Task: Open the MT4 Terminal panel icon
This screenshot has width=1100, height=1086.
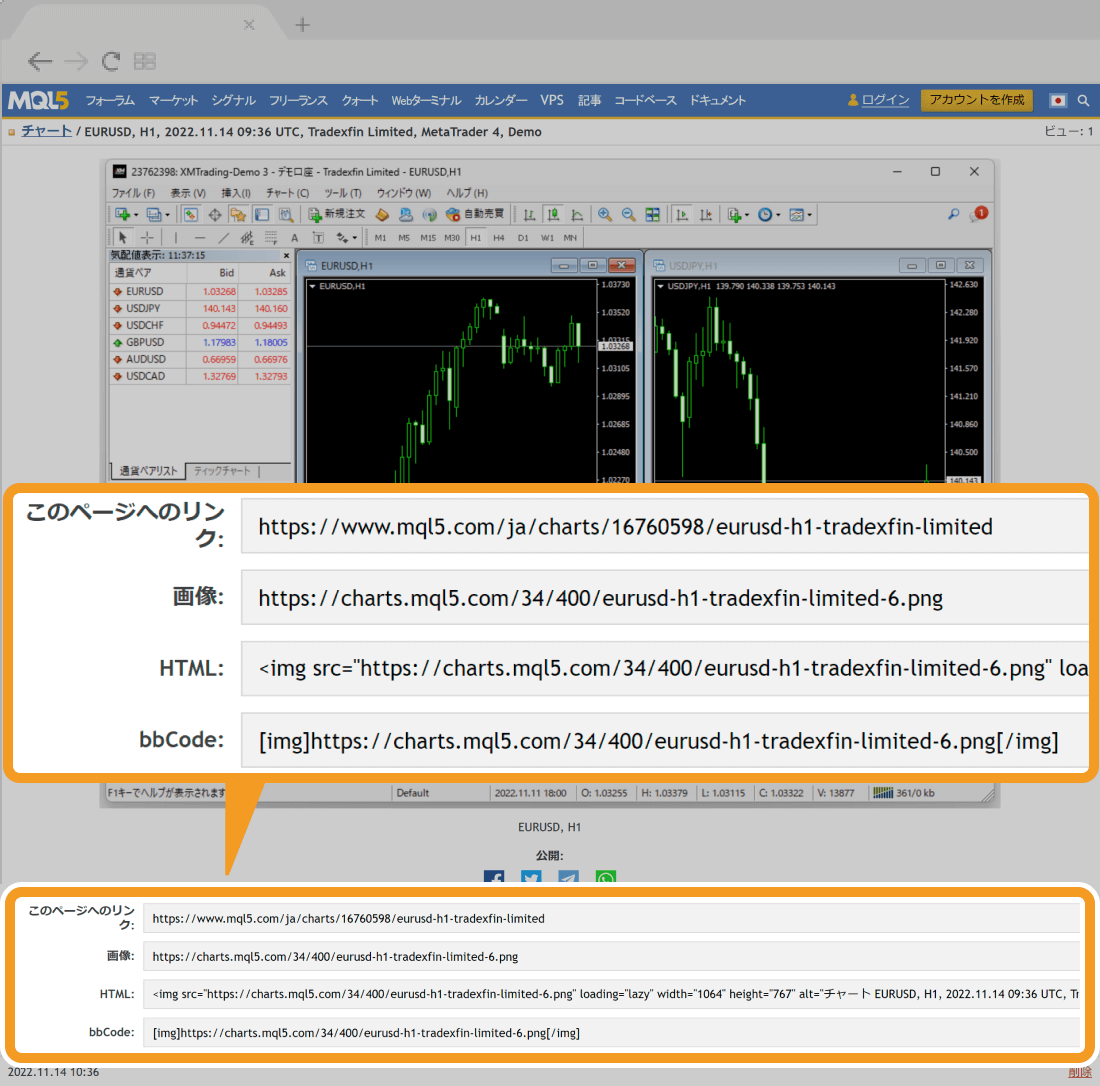Action: 262,215
